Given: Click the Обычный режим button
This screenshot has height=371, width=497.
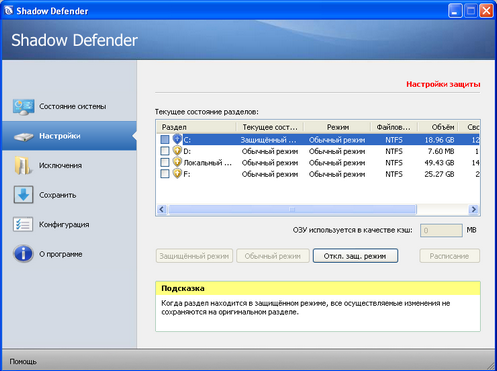Looking at the screenshot, I should [x=273, y=256].
